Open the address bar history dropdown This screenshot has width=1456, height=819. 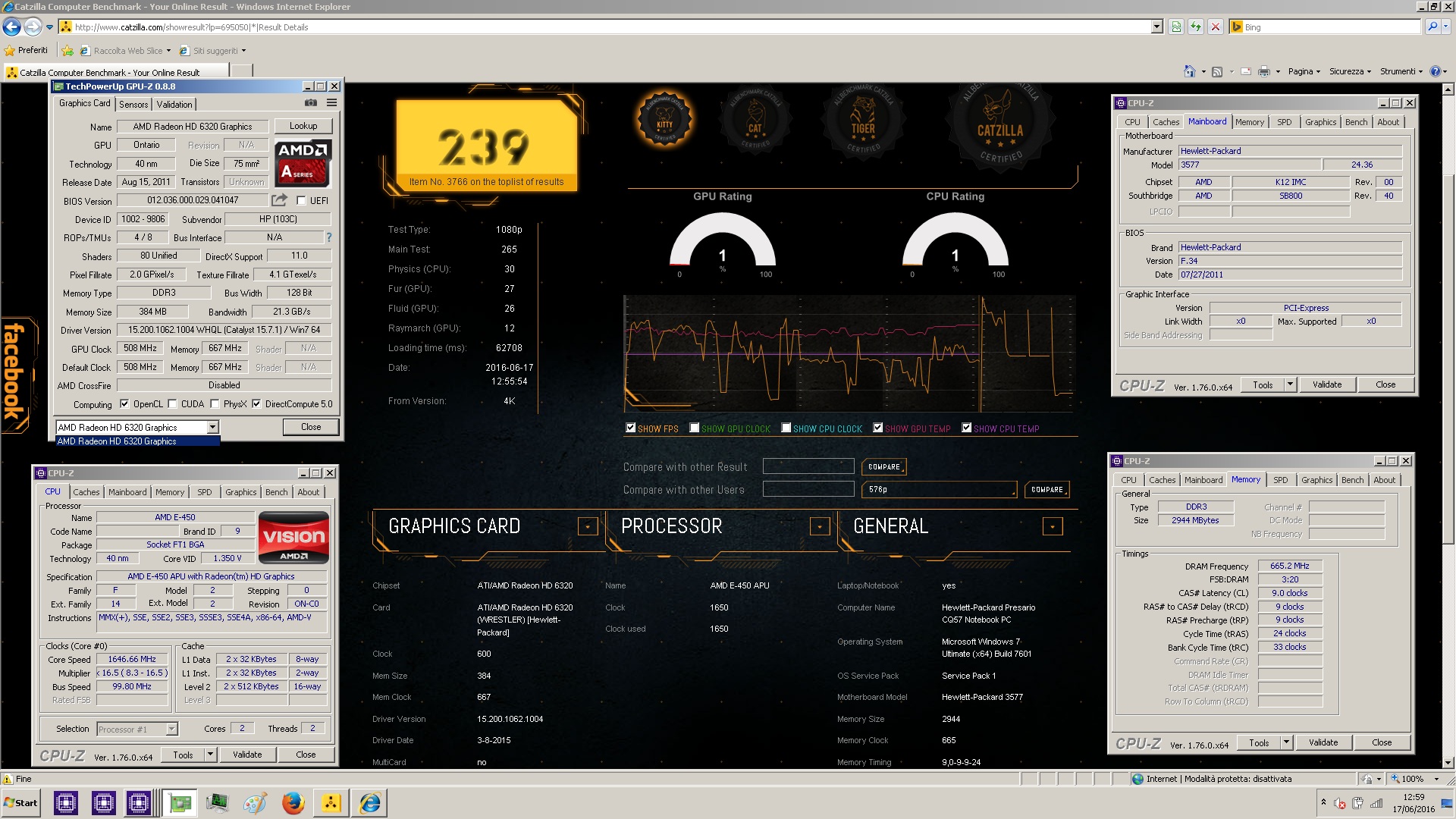coord(1156,27)
